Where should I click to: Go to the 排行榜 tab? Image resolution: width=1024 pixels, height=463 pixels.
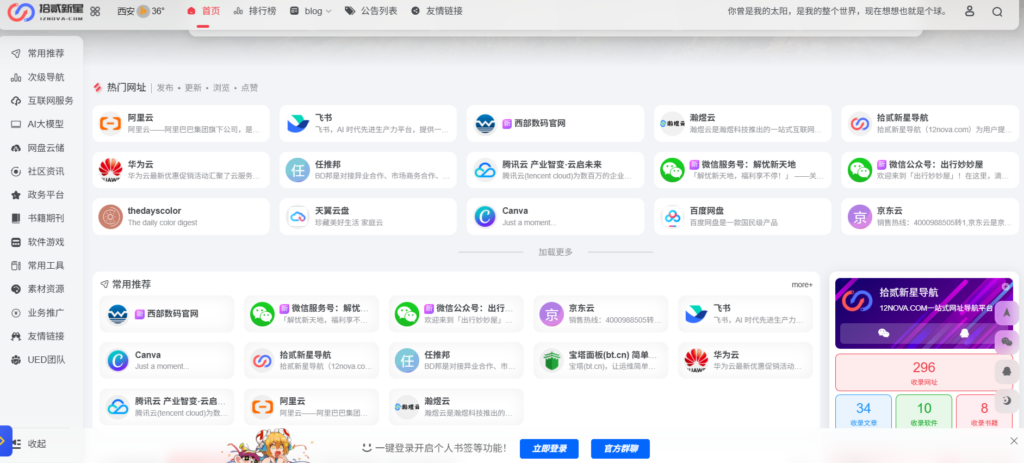click(256, 12)
